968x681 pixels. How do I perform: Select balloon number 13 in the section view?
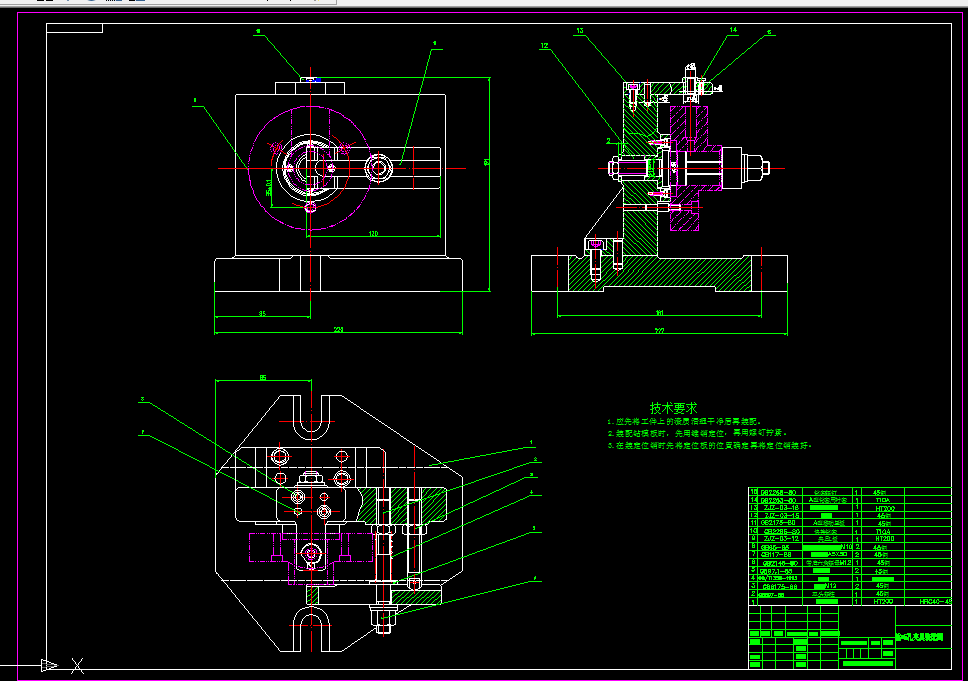pos(580,30)
